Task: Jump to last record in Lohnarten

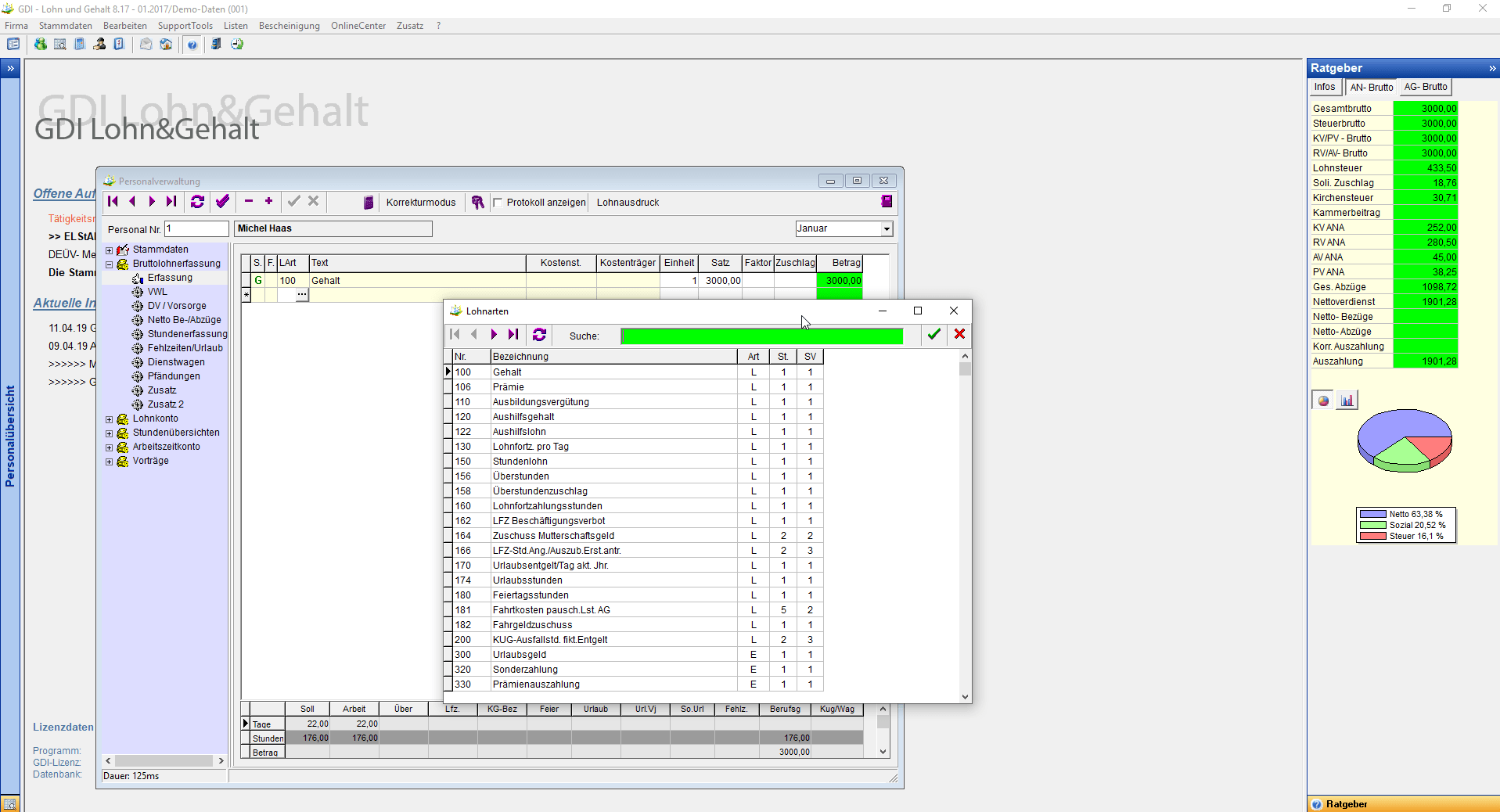Action: pyautogui.click(x=513, y=335)
